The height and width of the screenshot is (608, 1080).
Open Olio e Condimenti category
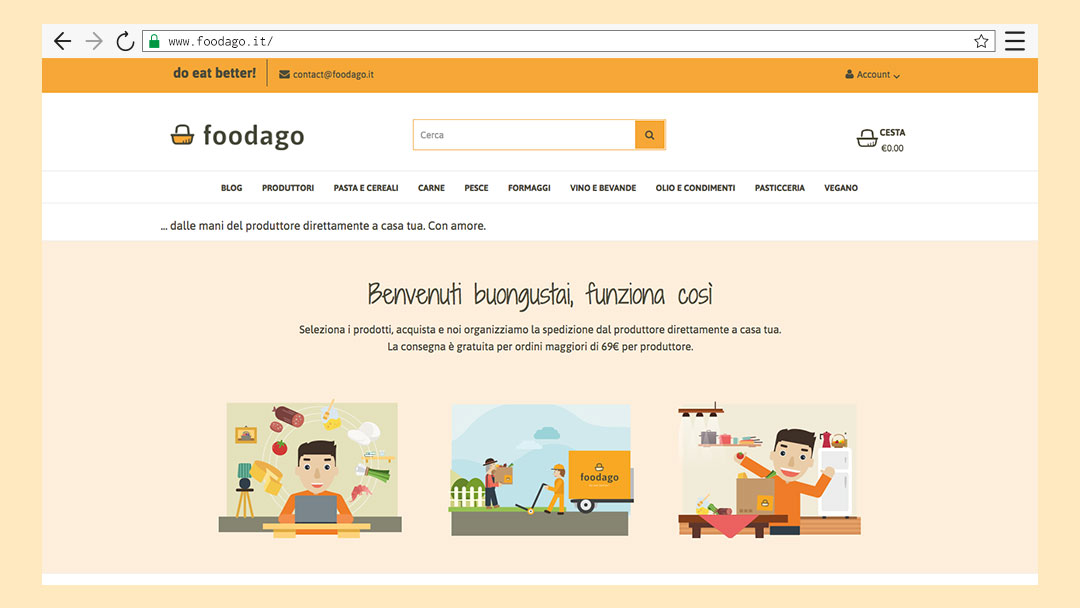coord(695,188)
